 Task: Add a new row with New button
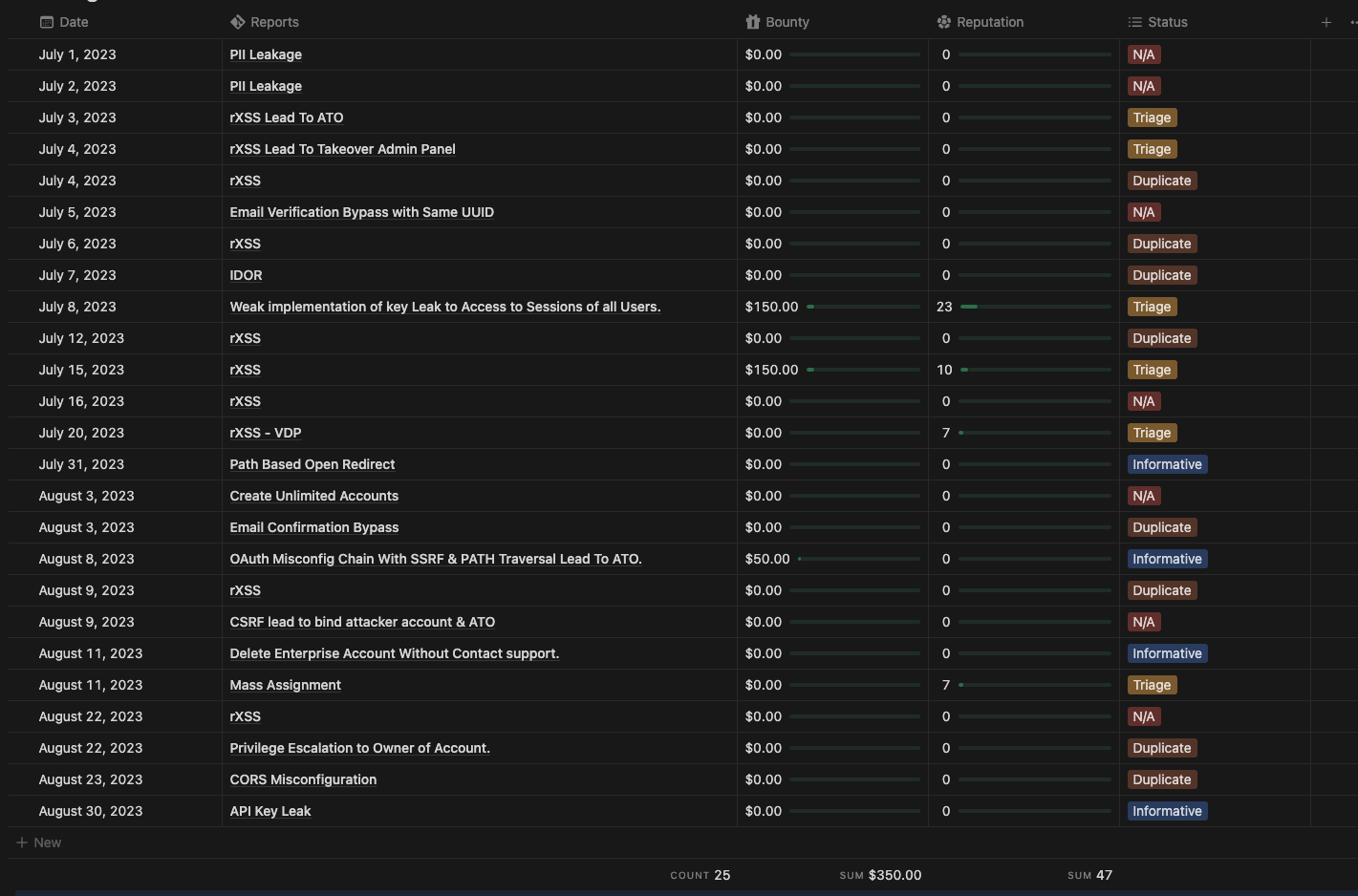(x=39, y=843)
